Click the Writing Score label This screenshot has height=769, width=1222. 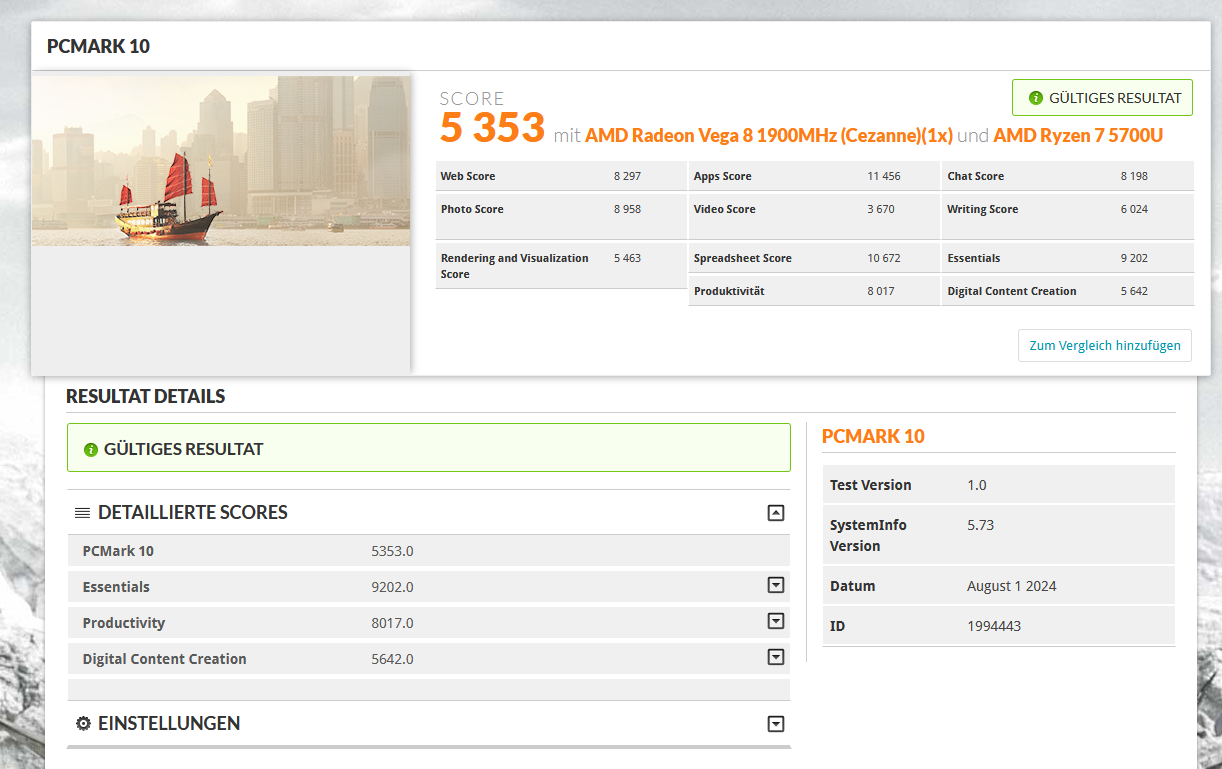pyautogui.click(x=983, y=209)
